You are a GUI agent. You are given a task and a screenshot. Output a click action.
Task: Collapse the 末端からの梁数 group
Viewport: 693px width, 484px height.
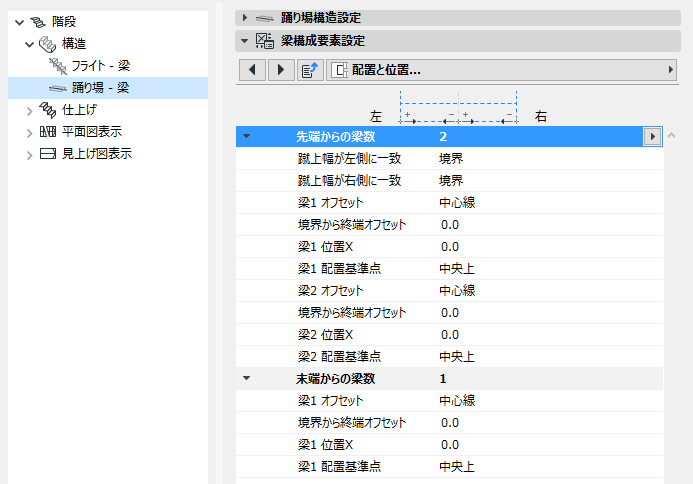tap(247, 378)
